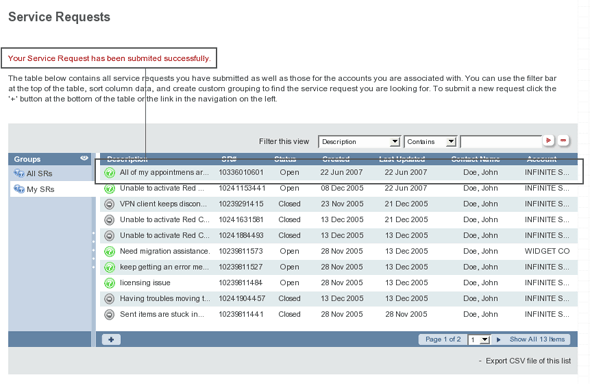Image resolution: width=590 pixels, height=384 pixels.
Task: Toggle the eye icon in Groups header
Action: [x=84, y=158]
